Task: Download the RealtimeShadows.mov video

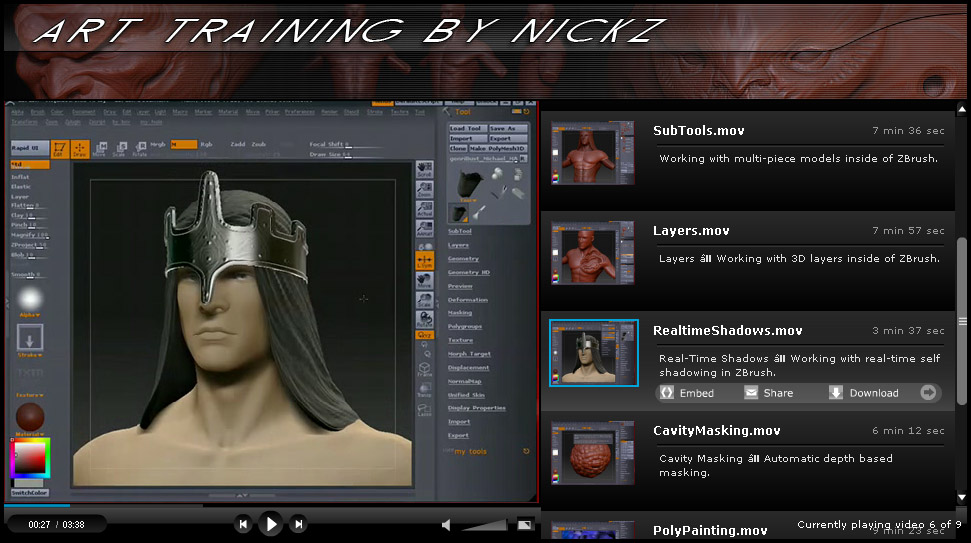Action: [864, 393]
